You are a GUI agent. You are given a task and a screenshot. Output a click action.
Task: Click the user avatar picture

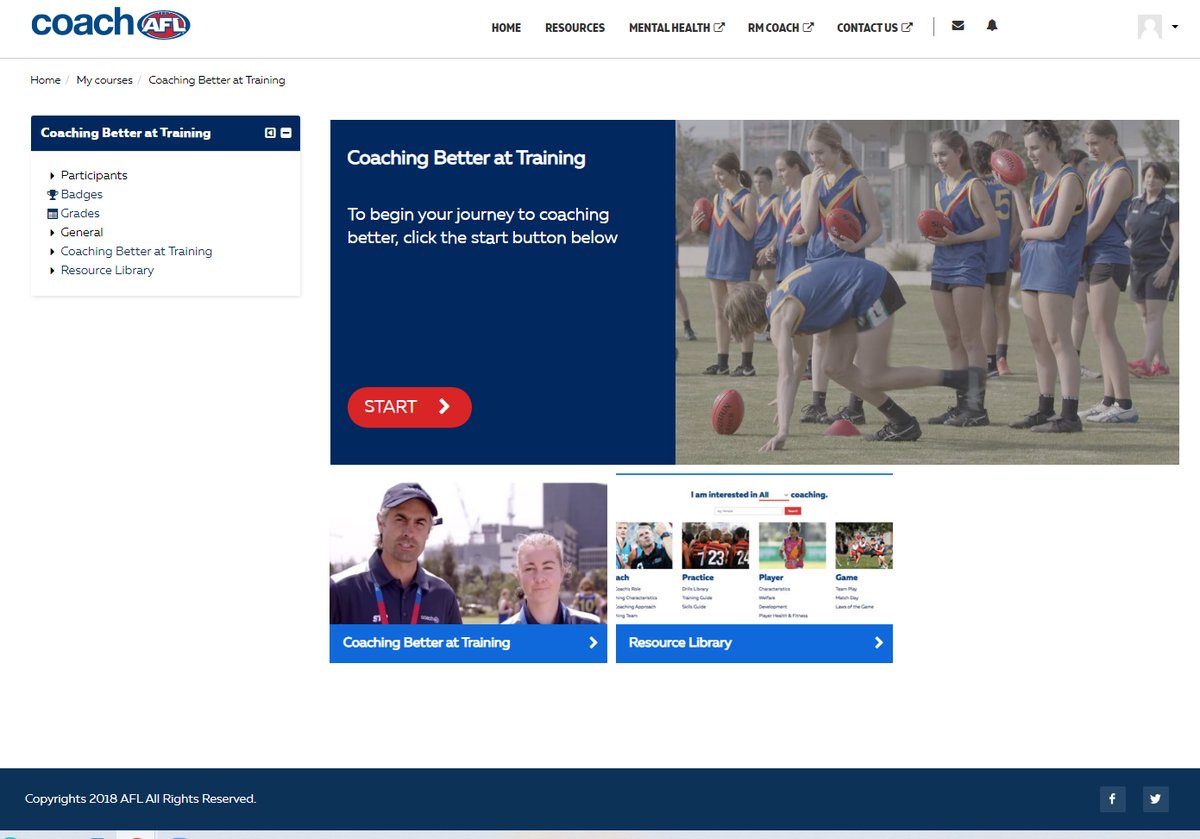click(1150, 27)
